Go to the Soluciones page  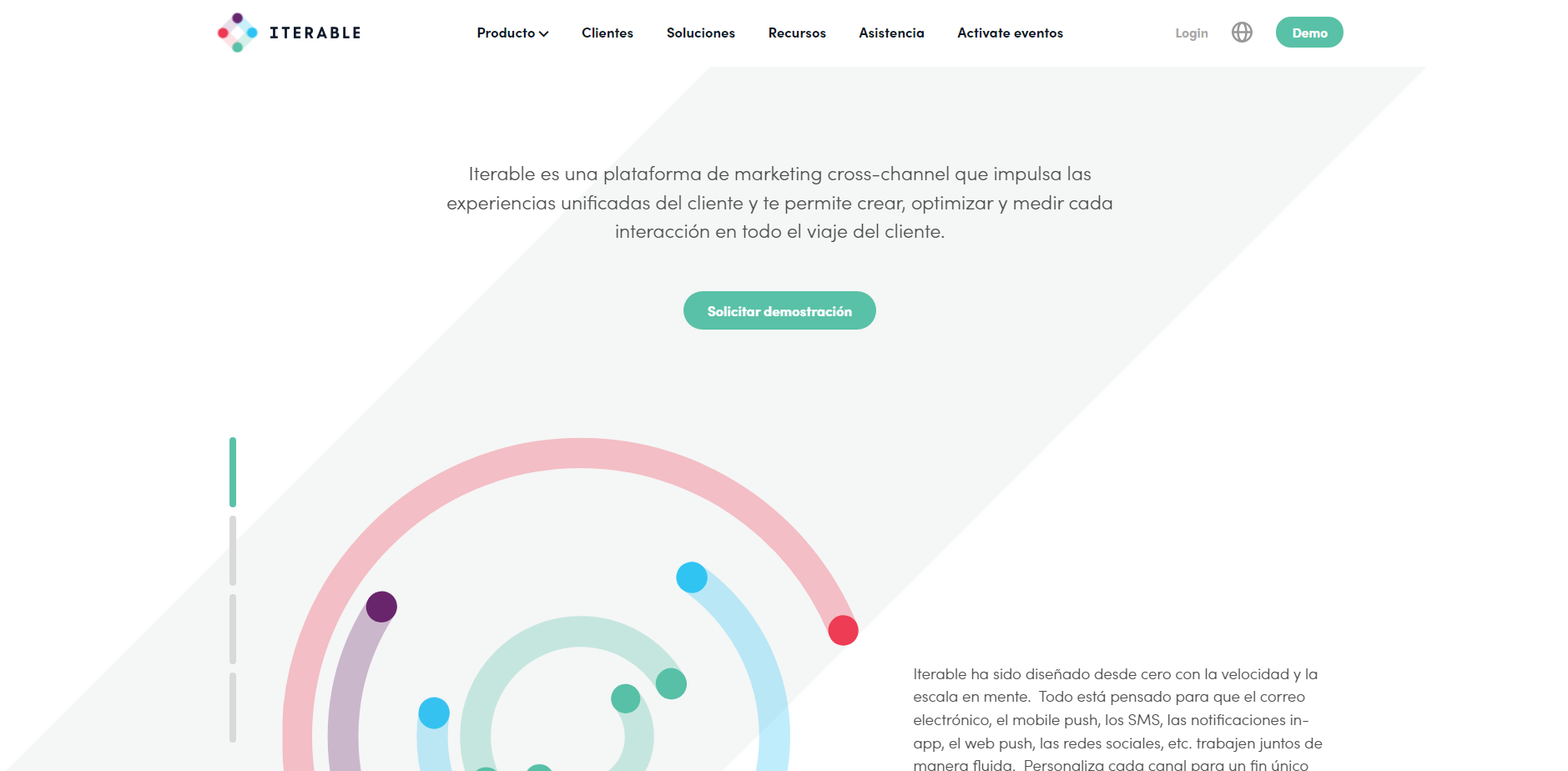700,33
